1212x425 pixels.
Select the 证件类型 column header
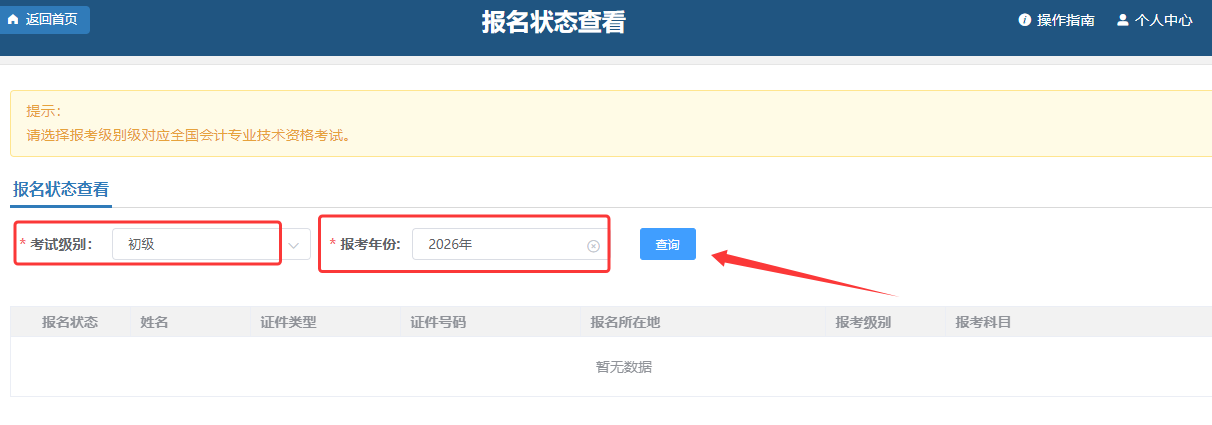click(x=288, y=322)
